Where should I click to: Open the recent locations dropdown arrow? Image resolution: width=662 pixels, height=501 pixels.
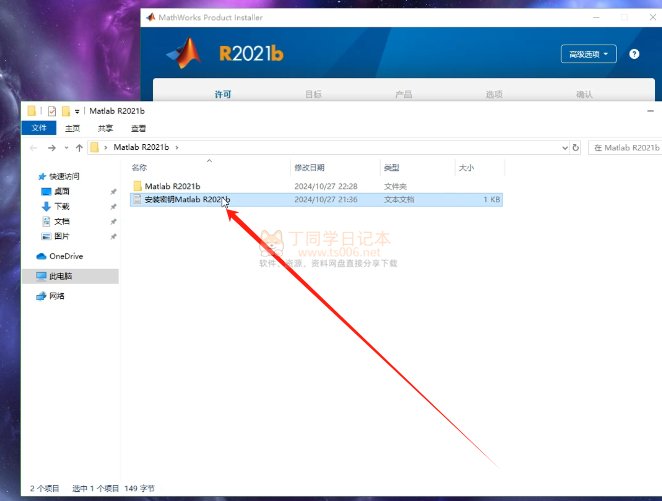[x=66, y=148]
